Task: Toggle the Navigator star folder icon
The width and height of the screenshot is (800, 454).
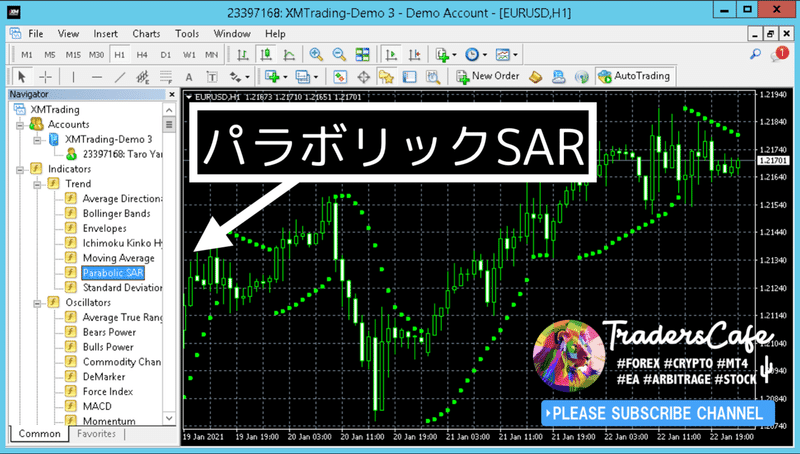Action: [x=386, y=77]
